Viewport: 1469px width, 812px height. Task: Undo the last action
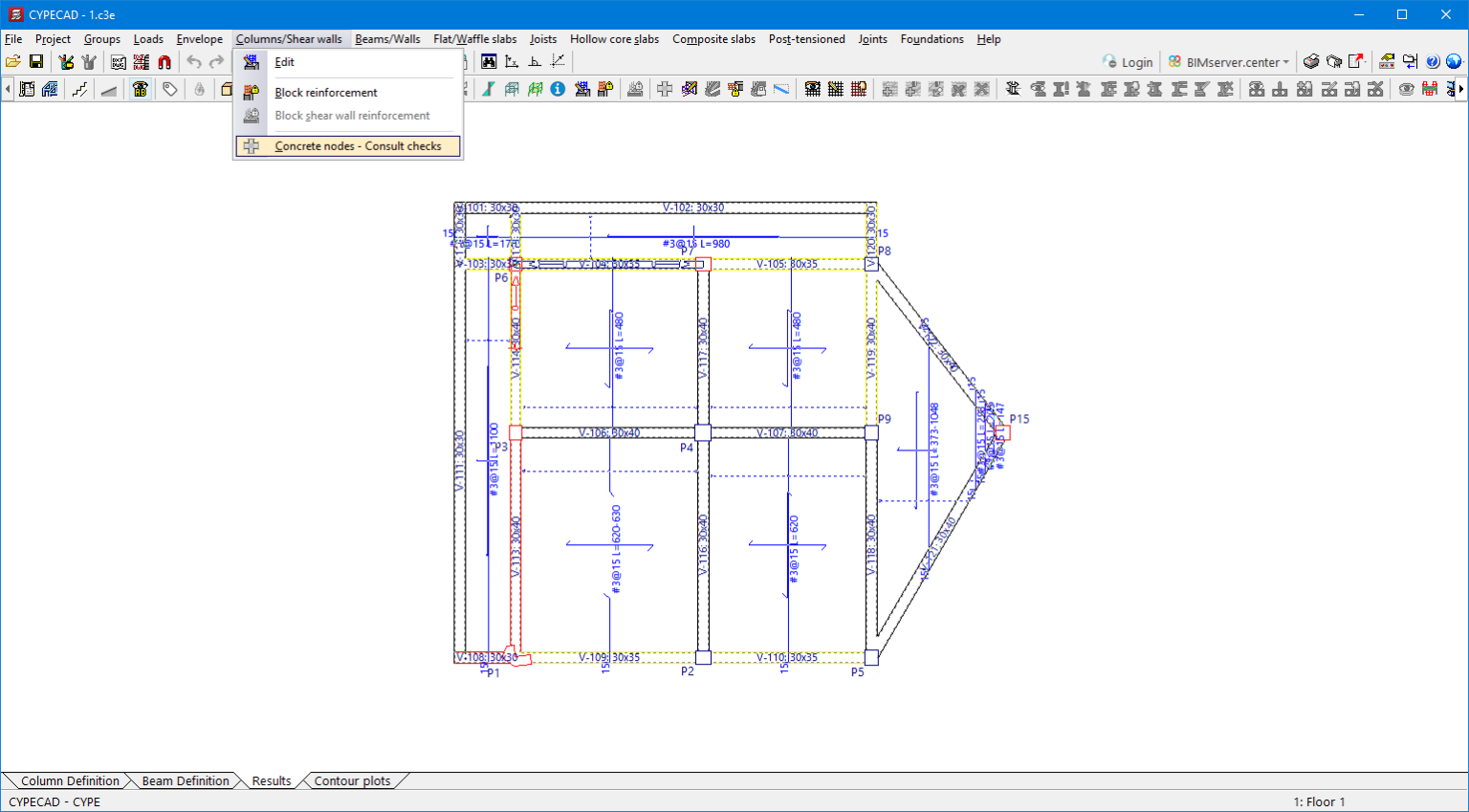193,61
